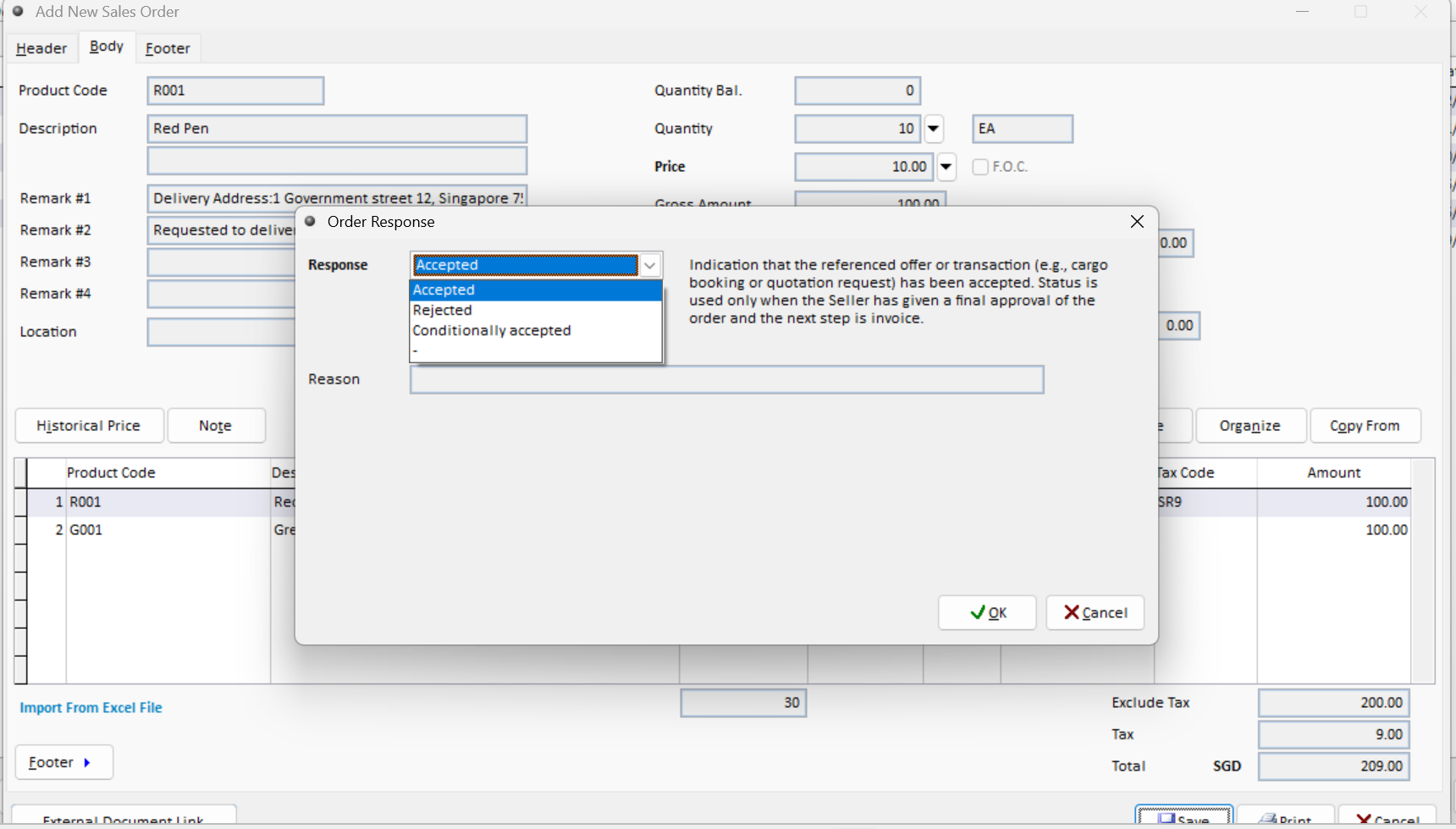Viewport: 1456px width, 829px height.
Task: Click the Product Code column header
Action: 168,473
